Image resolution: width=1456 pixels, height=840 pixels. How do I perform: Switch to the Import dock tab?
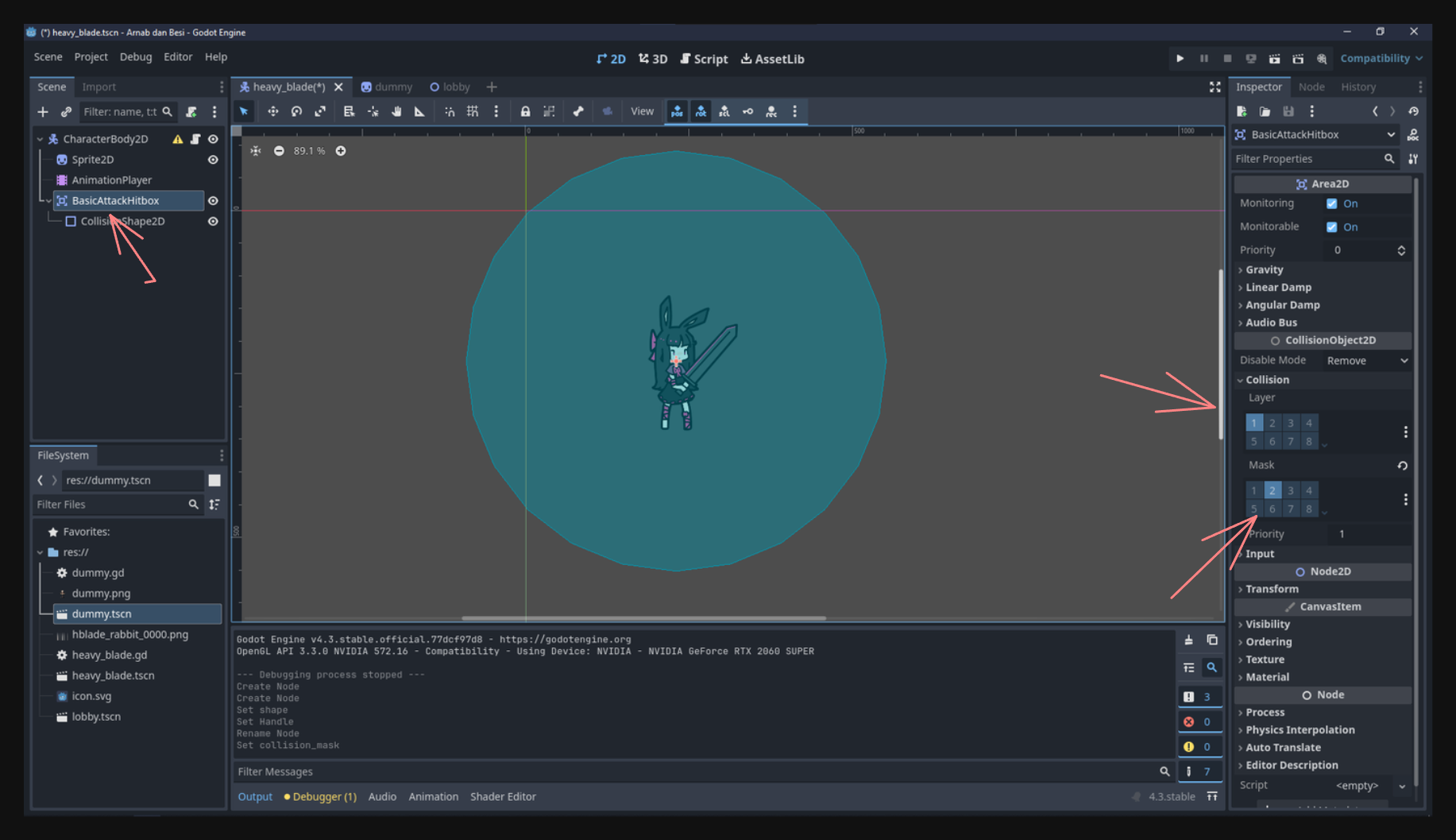(98, 87)
